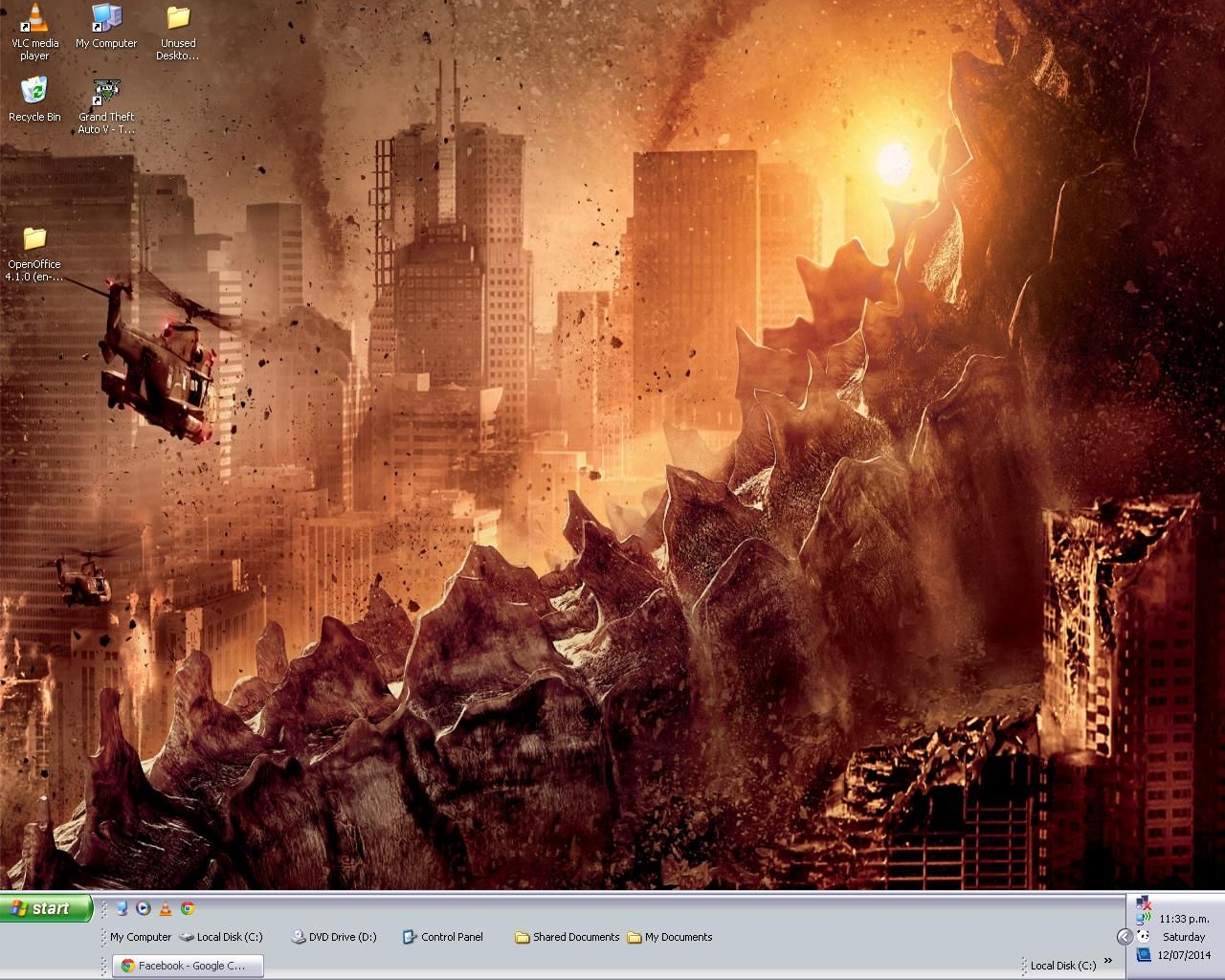Open Local Disk (C:) toolbar shortcut with drive icon

pyautogui.click(x=221, y=937)
